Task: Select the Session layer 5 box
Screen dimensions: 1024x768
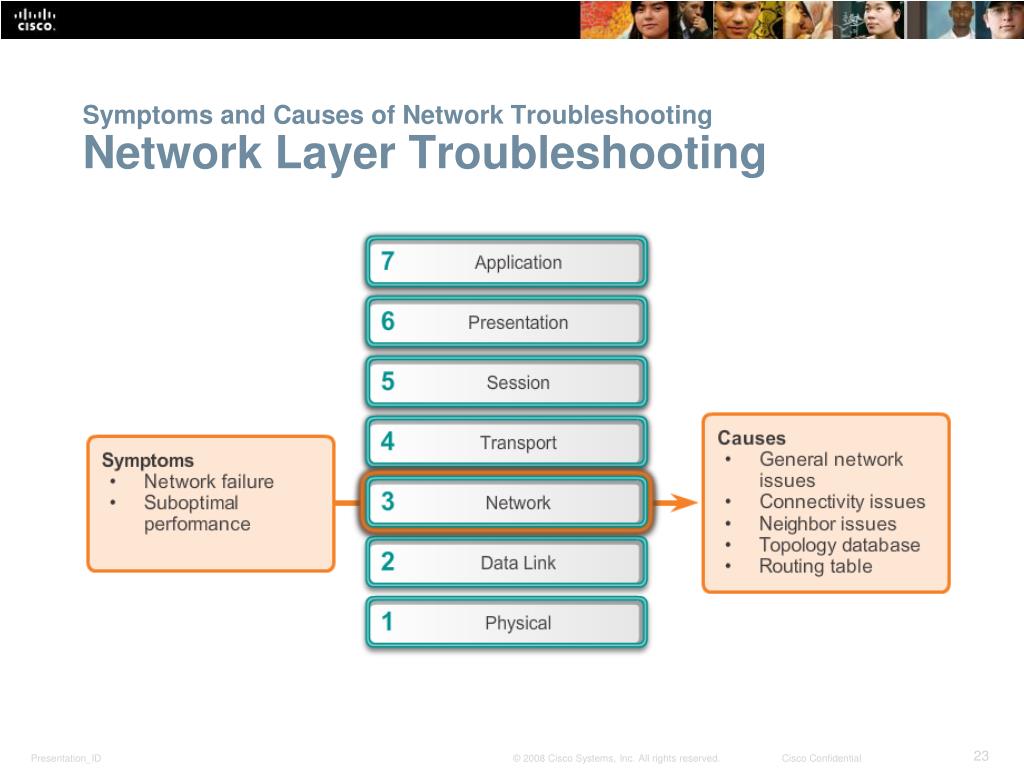Action: pyautogui.click(x=506, y=382)
